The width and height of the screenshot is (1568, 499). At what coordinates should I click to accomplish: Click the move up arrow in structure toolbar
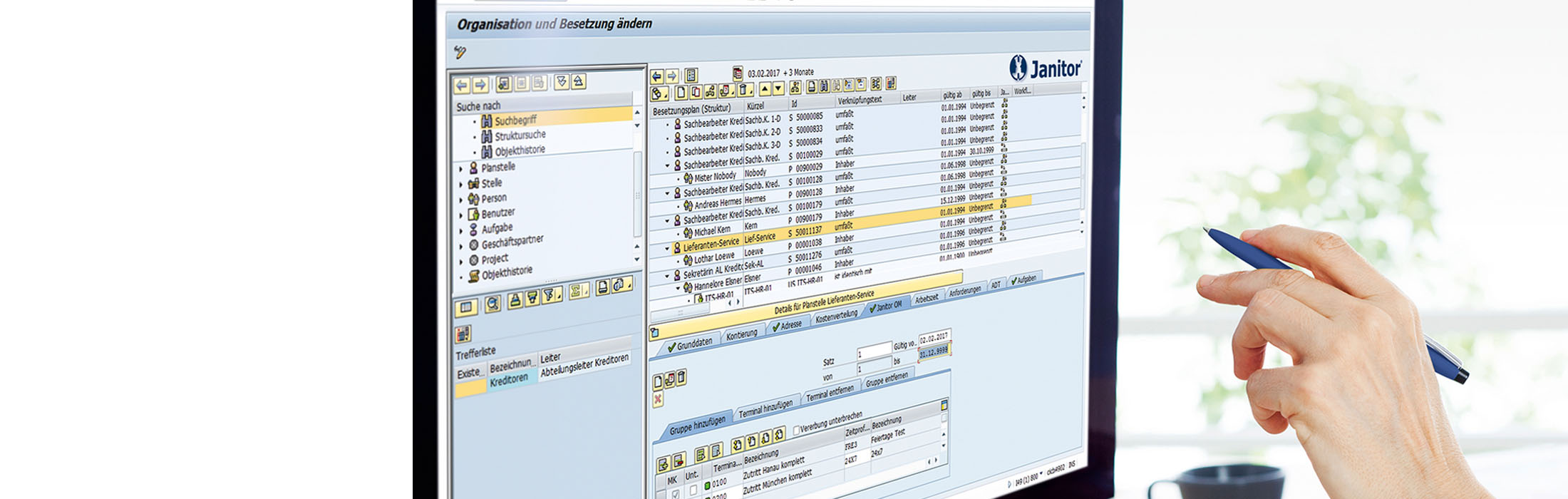point(765,89)
